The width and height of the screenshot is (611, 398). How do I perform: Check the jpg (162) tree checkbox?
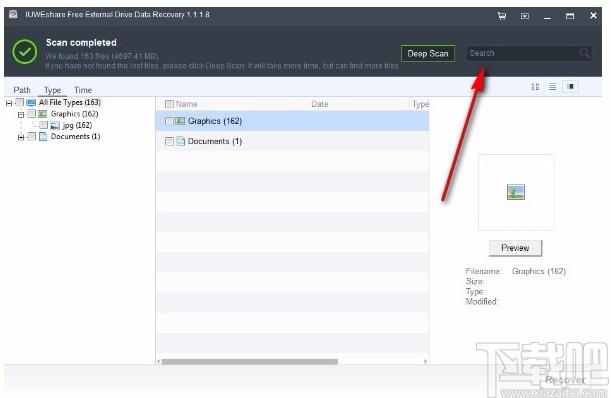44,125
